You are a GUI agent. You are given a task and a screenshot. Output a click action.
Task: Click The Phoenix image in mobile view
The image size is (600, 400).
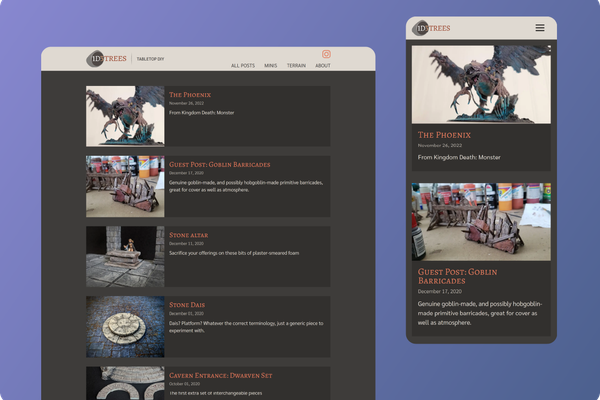(x=481, y=85)
